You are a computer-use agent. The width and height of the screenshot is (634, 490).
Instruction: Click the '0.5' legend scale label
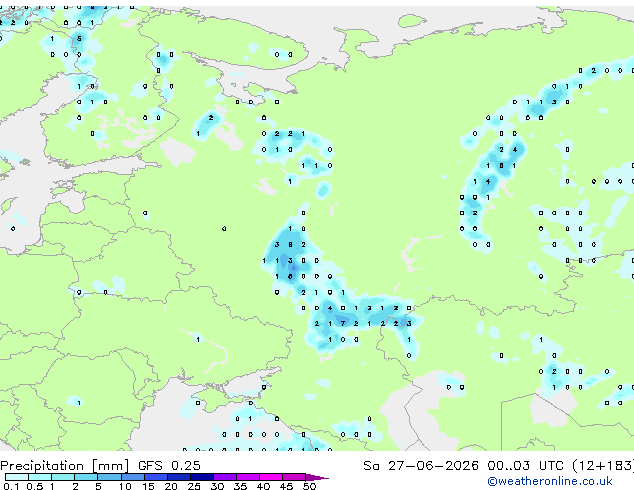coord(34,486)
